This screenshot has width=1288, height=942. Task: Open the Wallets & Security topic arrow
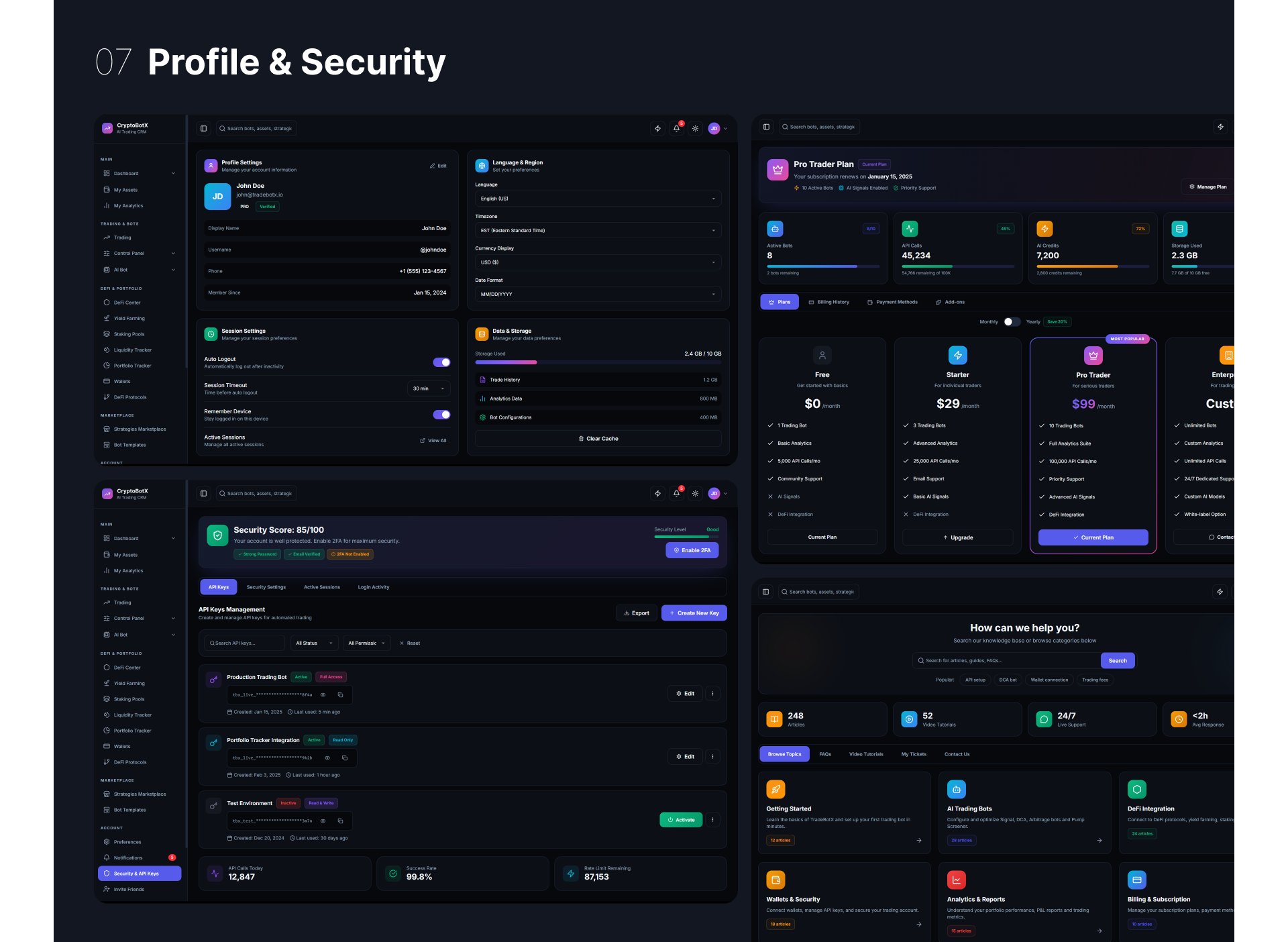[918, 924]
